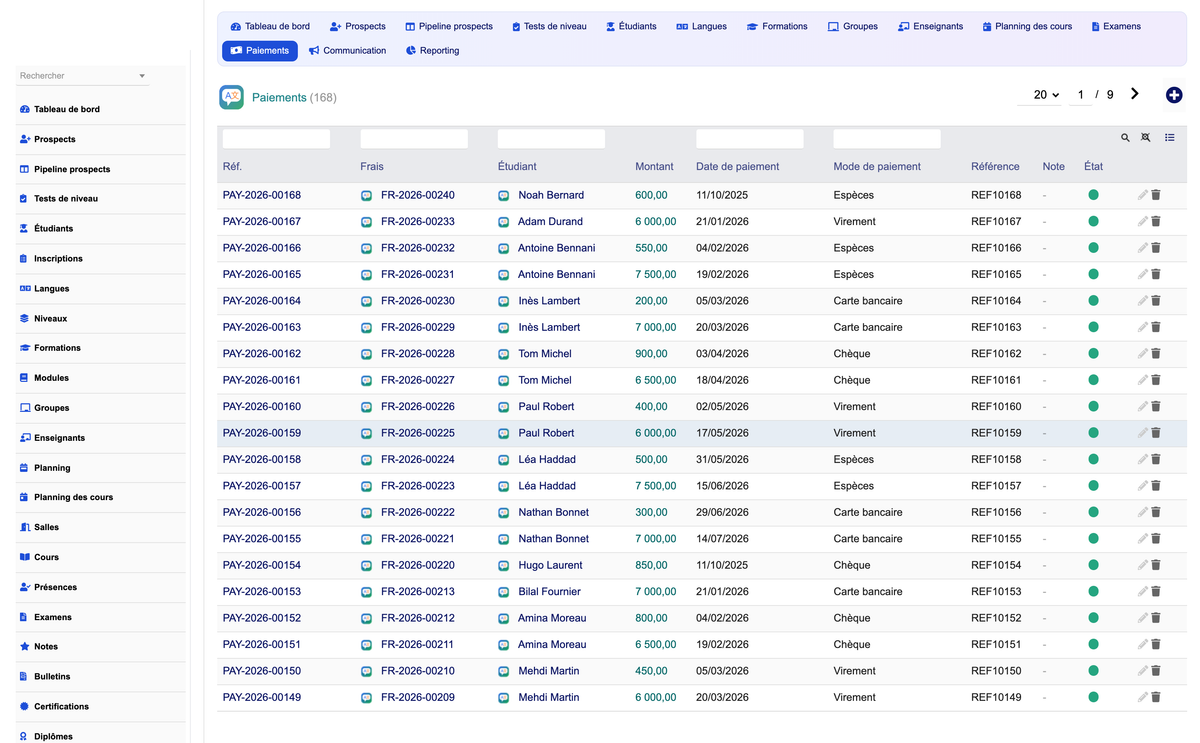The height and width of the screenshot is (743, 1200).
Task: Click reference cell REF10160
Action: (x=996, y=407)
